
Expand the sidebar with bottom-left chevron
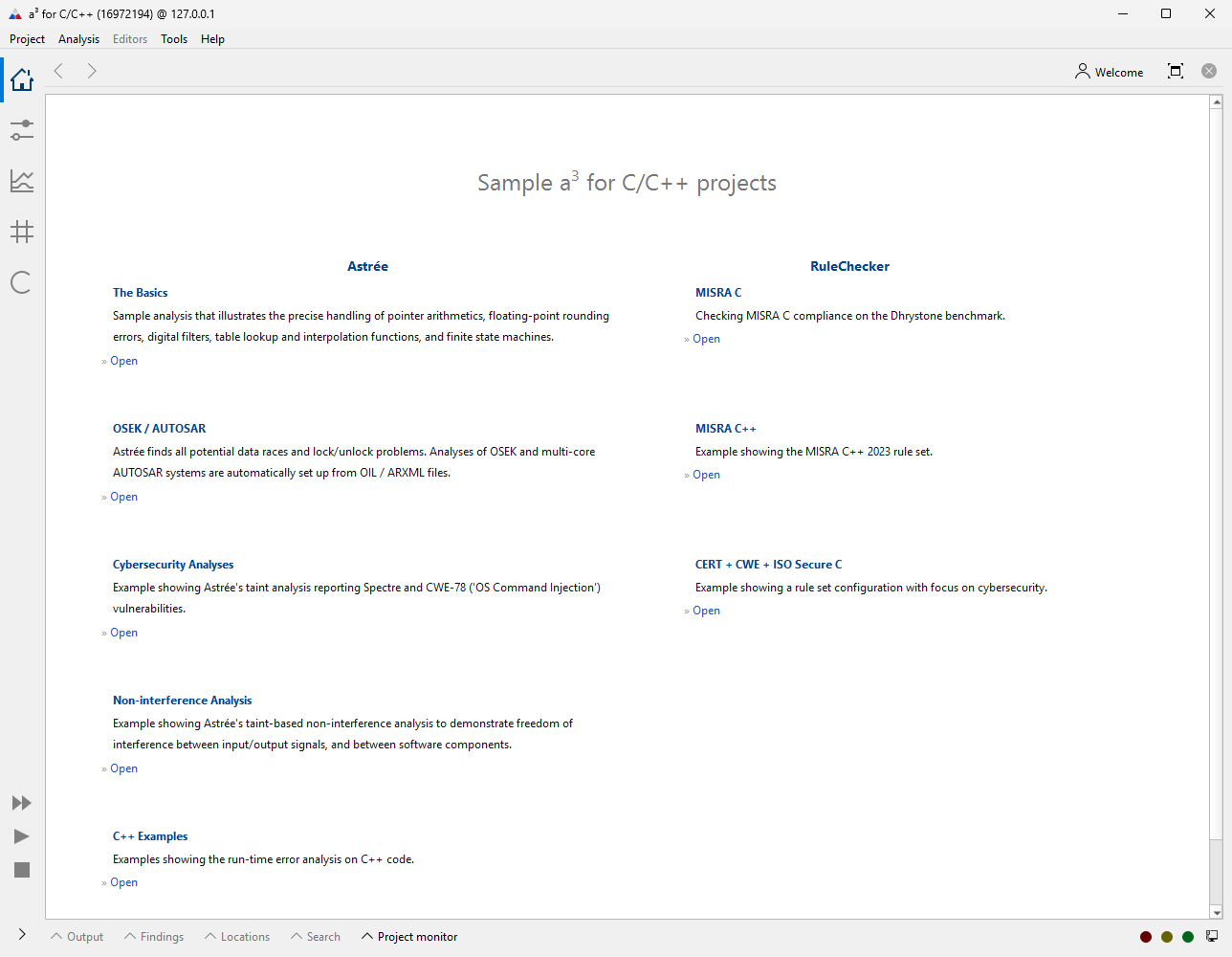(x=22, y=934)
